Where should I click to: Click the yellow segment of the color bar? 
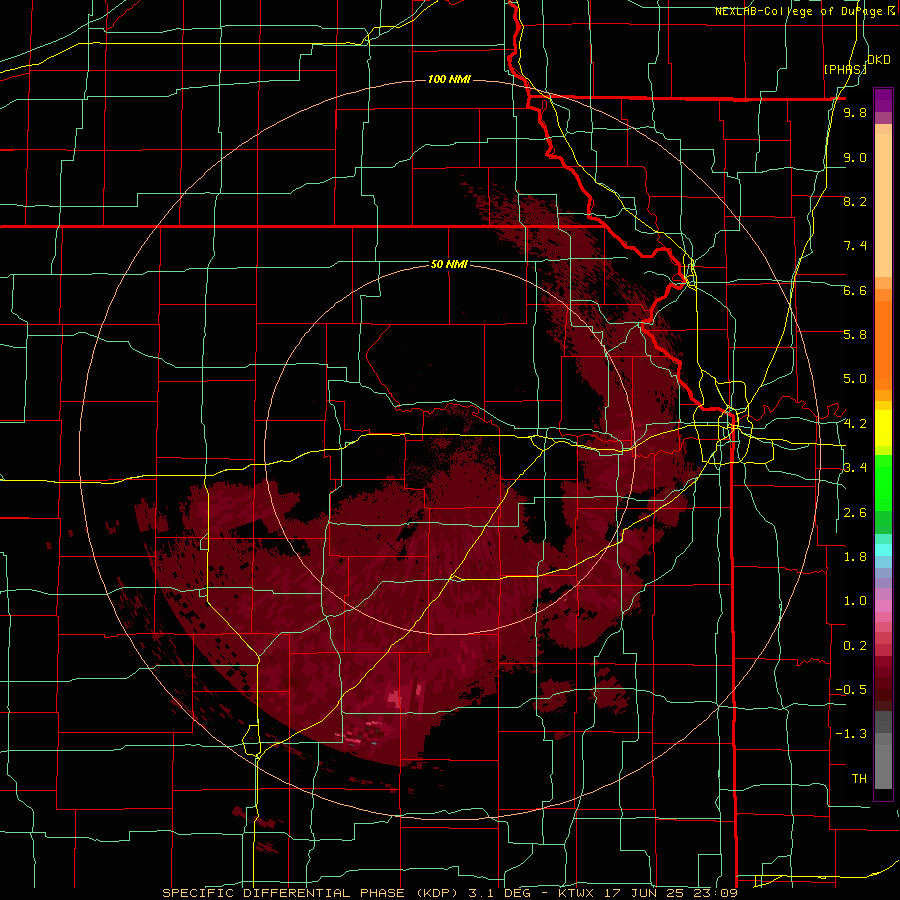[883, 428]
